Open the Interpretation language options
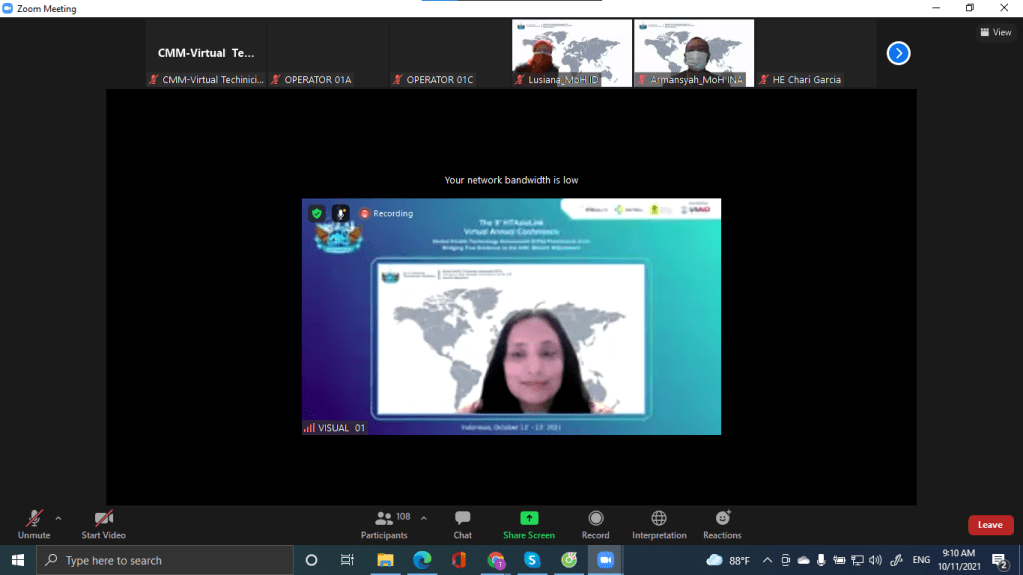 [x=658, y=524]
